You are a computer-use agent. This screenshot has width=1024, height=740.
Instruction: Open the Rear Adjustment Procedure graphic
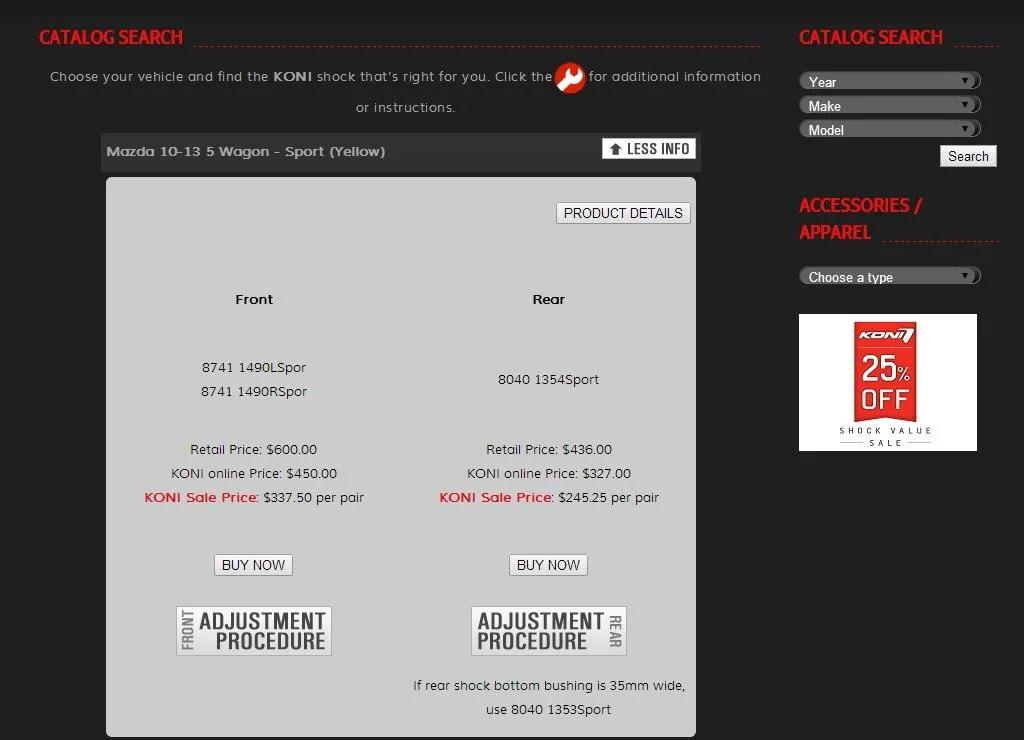[548, 631]
